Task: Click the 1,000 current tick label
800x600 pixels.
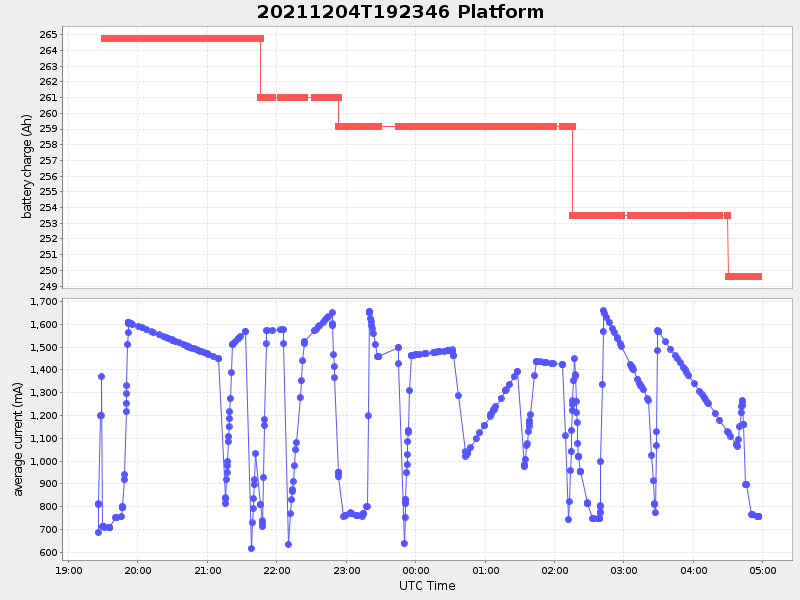Action: coord(44,461)
